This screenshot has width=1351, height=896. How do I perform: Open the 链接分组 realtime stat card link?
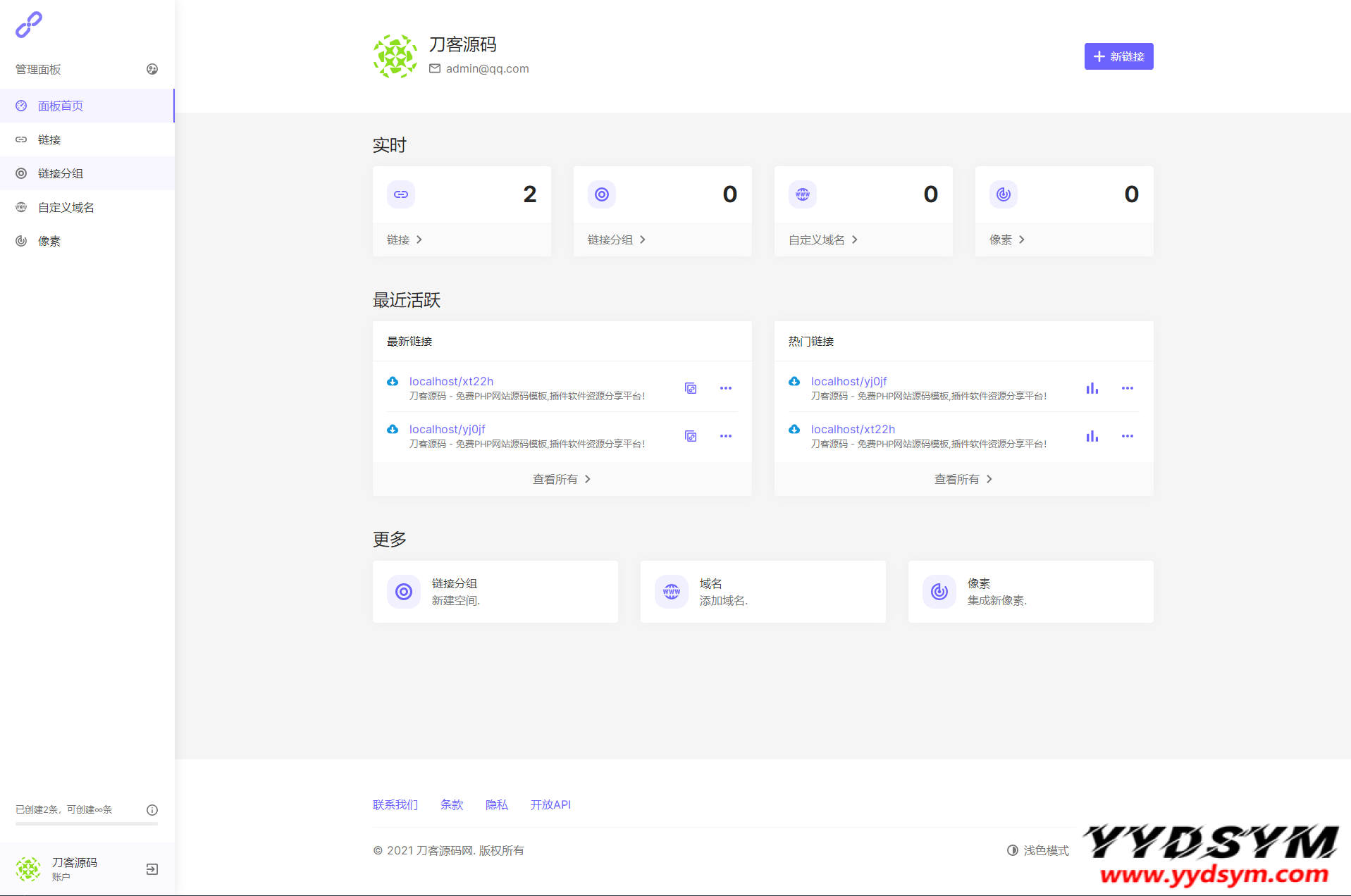pyautogui.click(x=616, y=239)
